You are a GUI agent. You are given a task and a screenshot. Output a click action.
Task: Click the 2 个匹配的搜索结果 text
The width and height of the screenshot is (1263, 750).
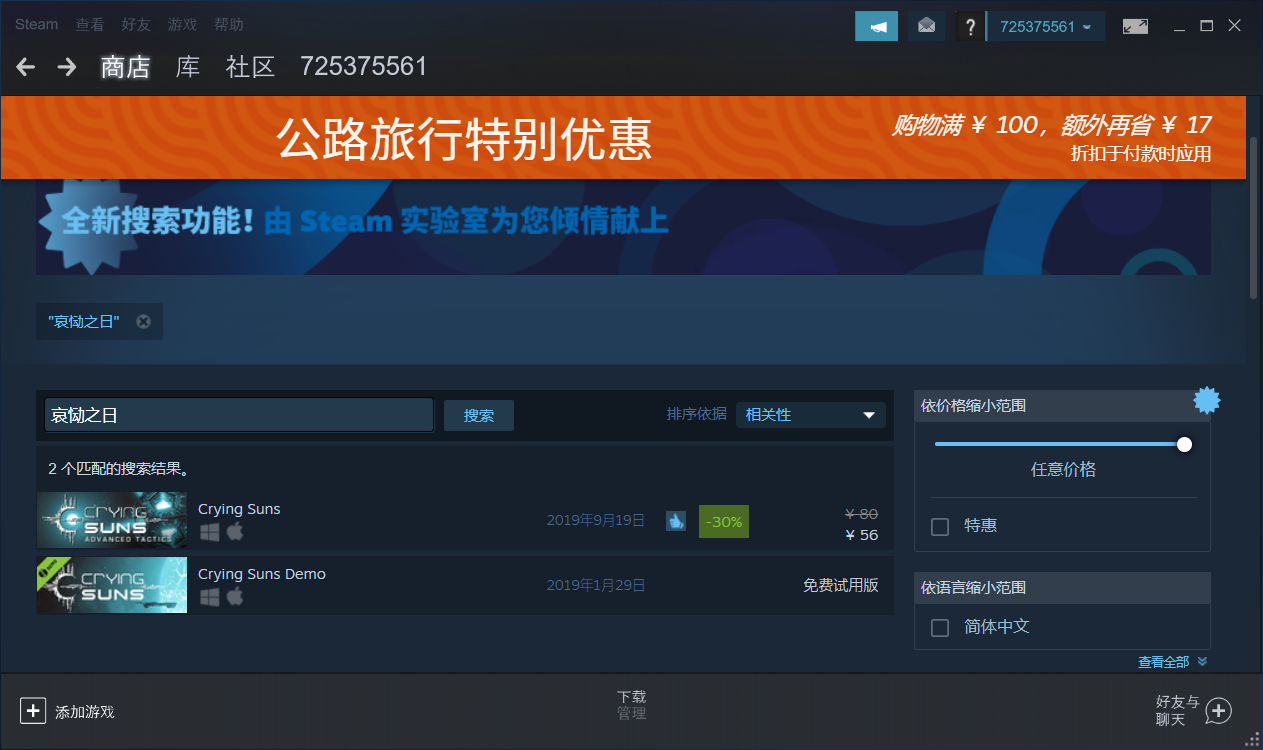[119, 468]
